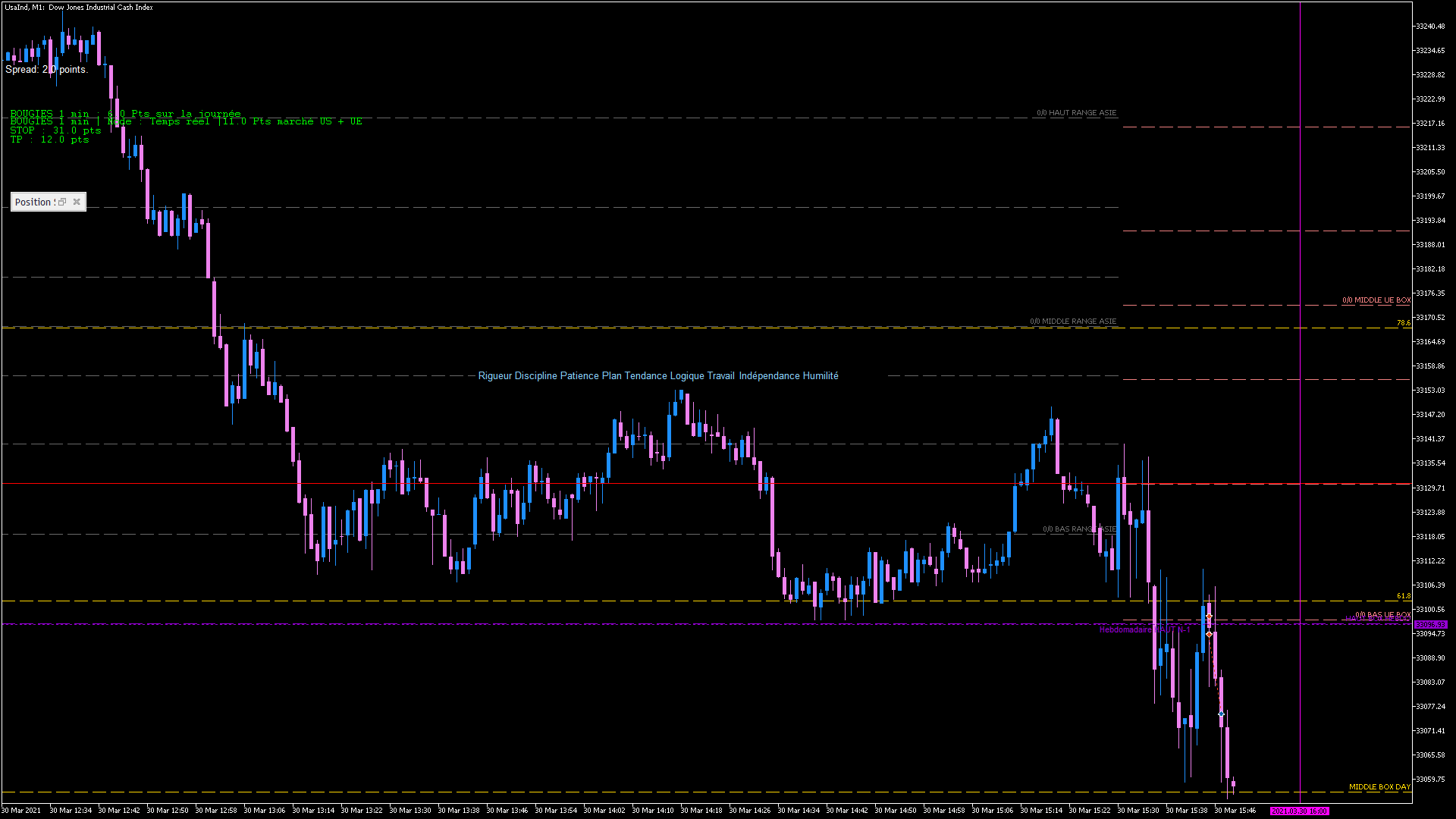Click the green STOP 31.0 pts text
This screenshot has height=819, width=1456.
point(55,130)
